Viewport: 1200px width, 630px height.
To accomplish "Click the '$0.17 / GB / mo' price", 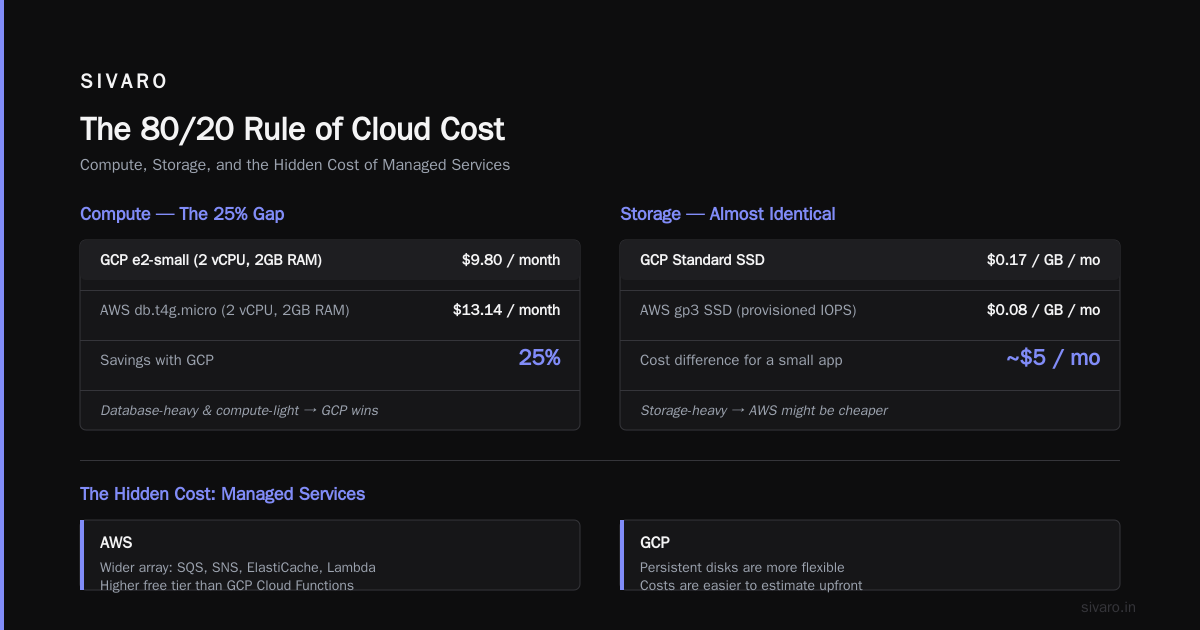I will [x=1043, y=260].
